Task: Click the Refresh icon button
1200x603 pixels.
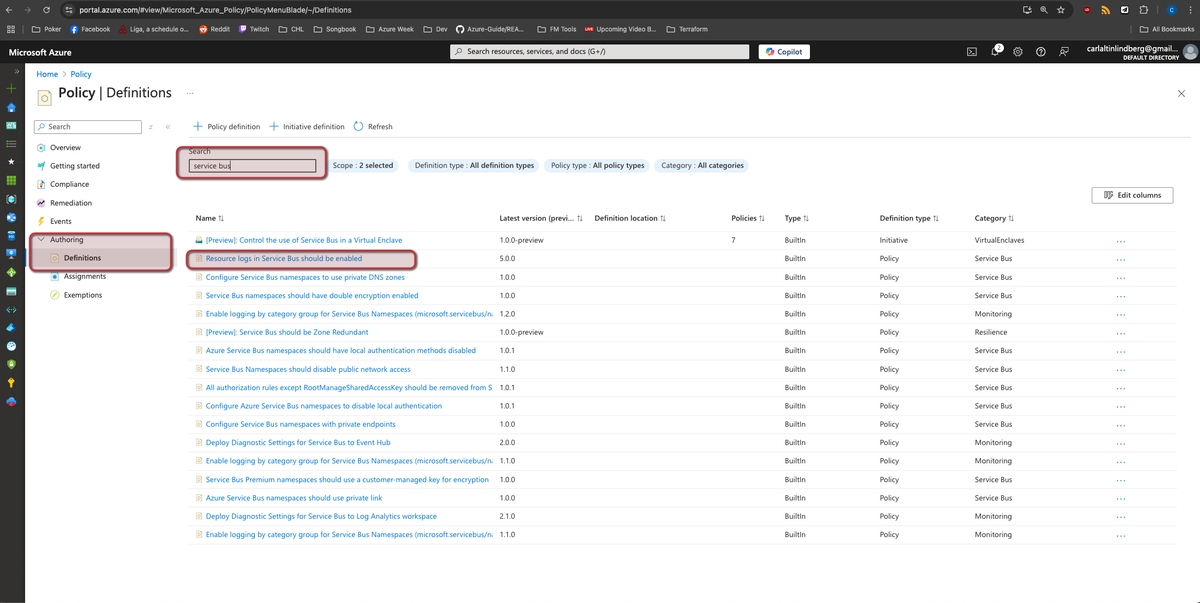Action: pos(373,127)
